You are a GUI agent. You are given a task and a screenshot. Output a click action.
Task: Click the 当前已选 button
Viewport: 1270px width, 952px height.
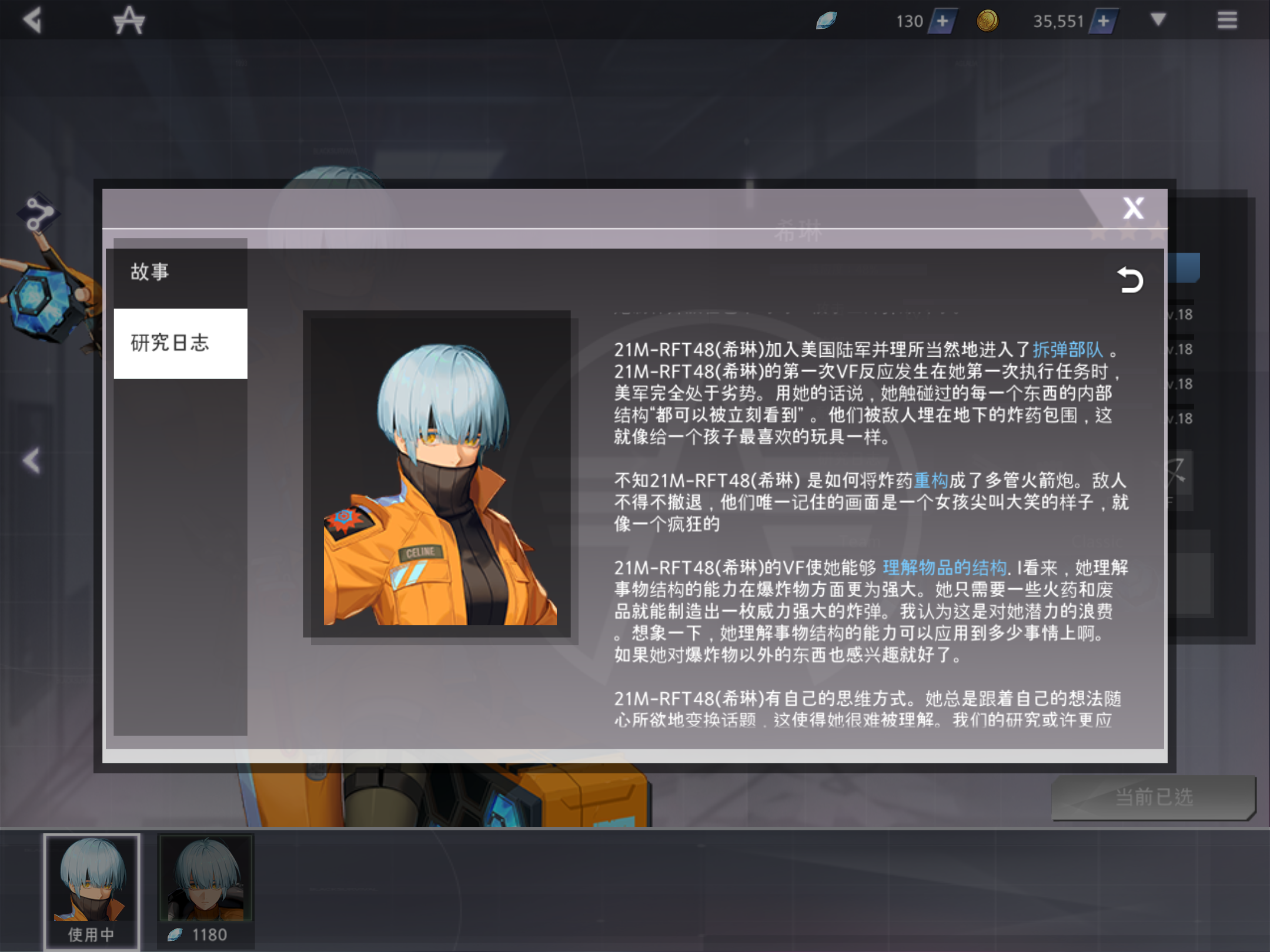[x=1154, y=797]
